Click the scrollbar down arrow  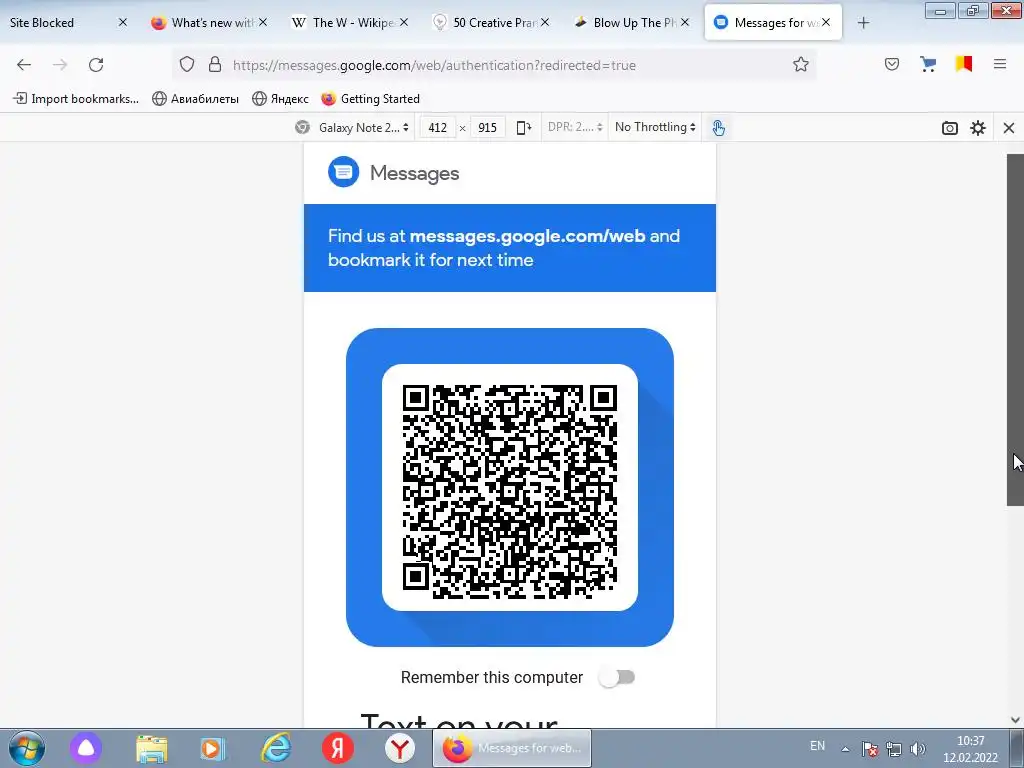click(x=1015, y=720)
